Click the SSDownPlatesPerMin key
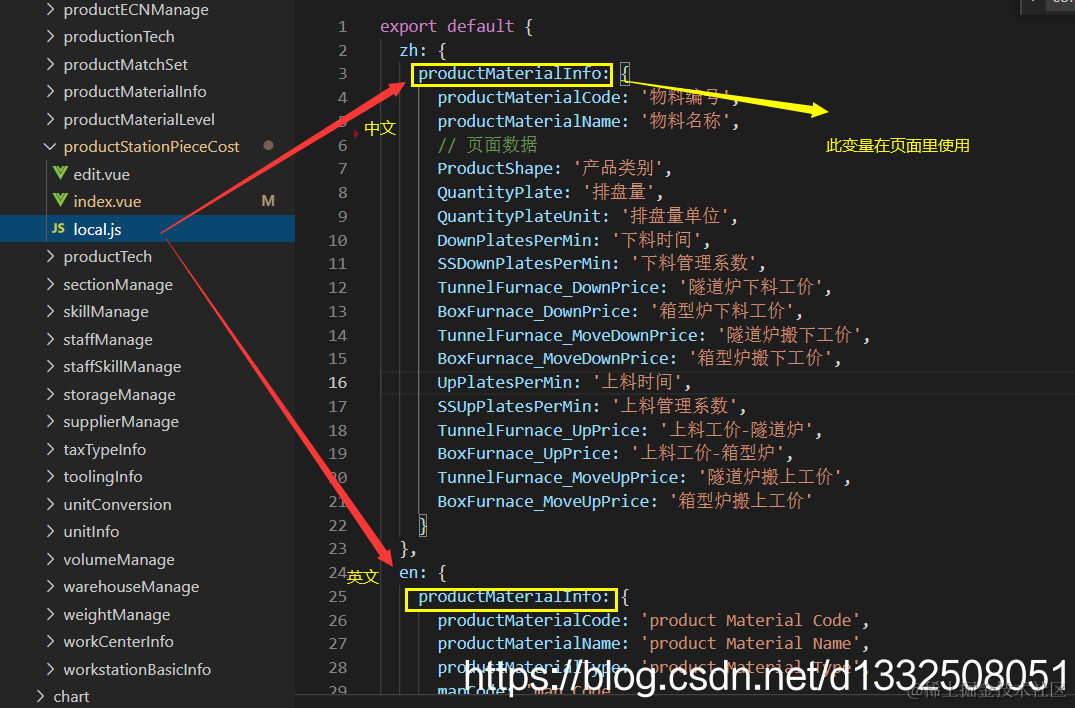 528,264
